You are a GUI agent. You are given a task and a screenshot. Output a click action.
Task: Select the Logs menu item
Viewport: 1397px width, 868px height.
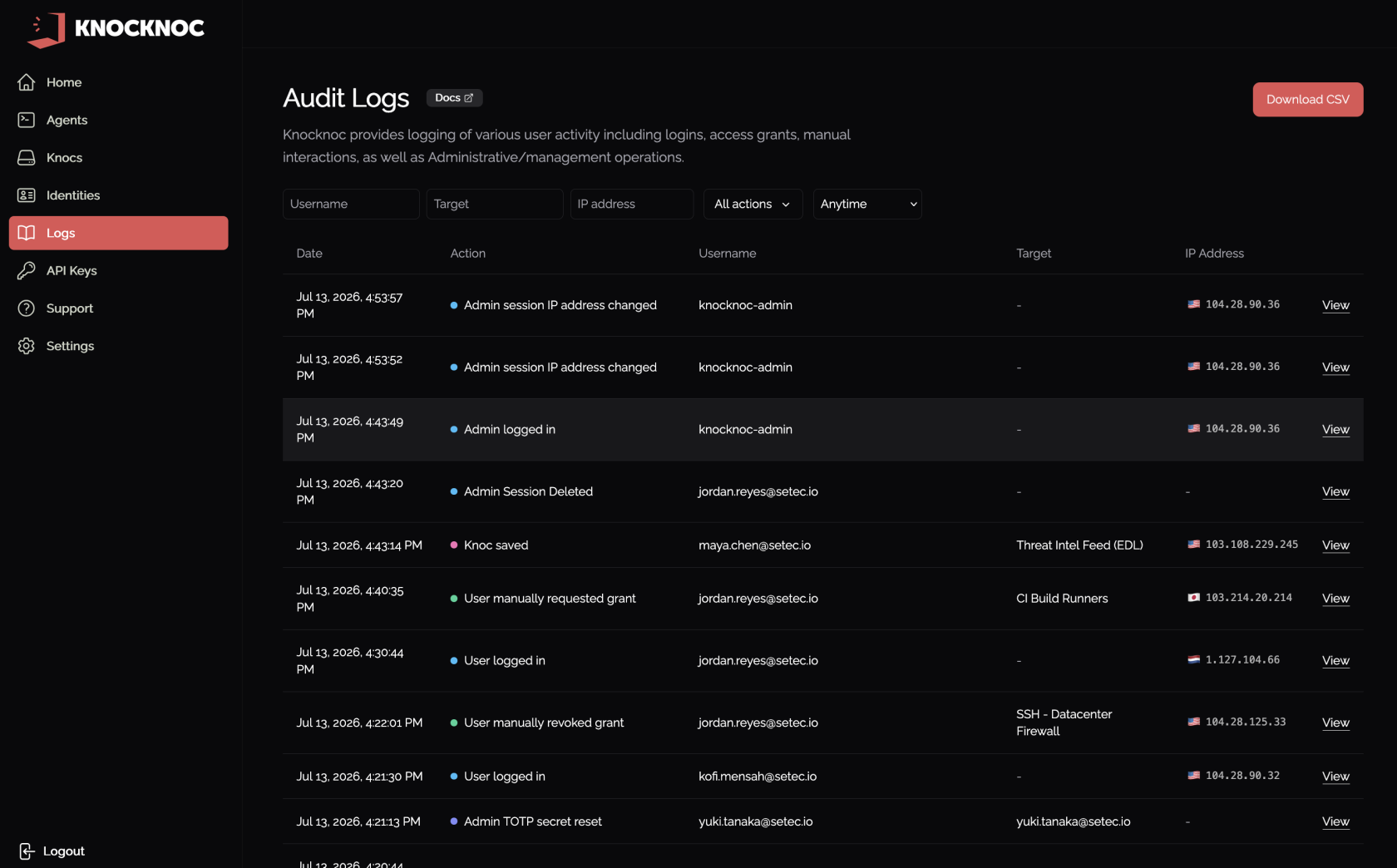pos(118,233)
